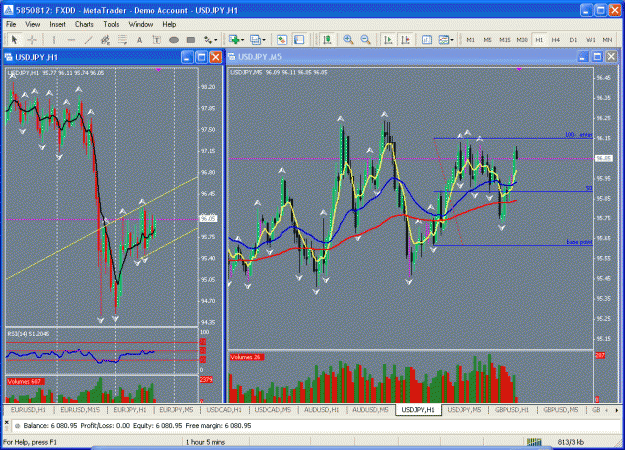Switch to USDCAD,M5 chart tab
Image resolution: width=625 pixels, height=450 pixels.
point(273,410)
